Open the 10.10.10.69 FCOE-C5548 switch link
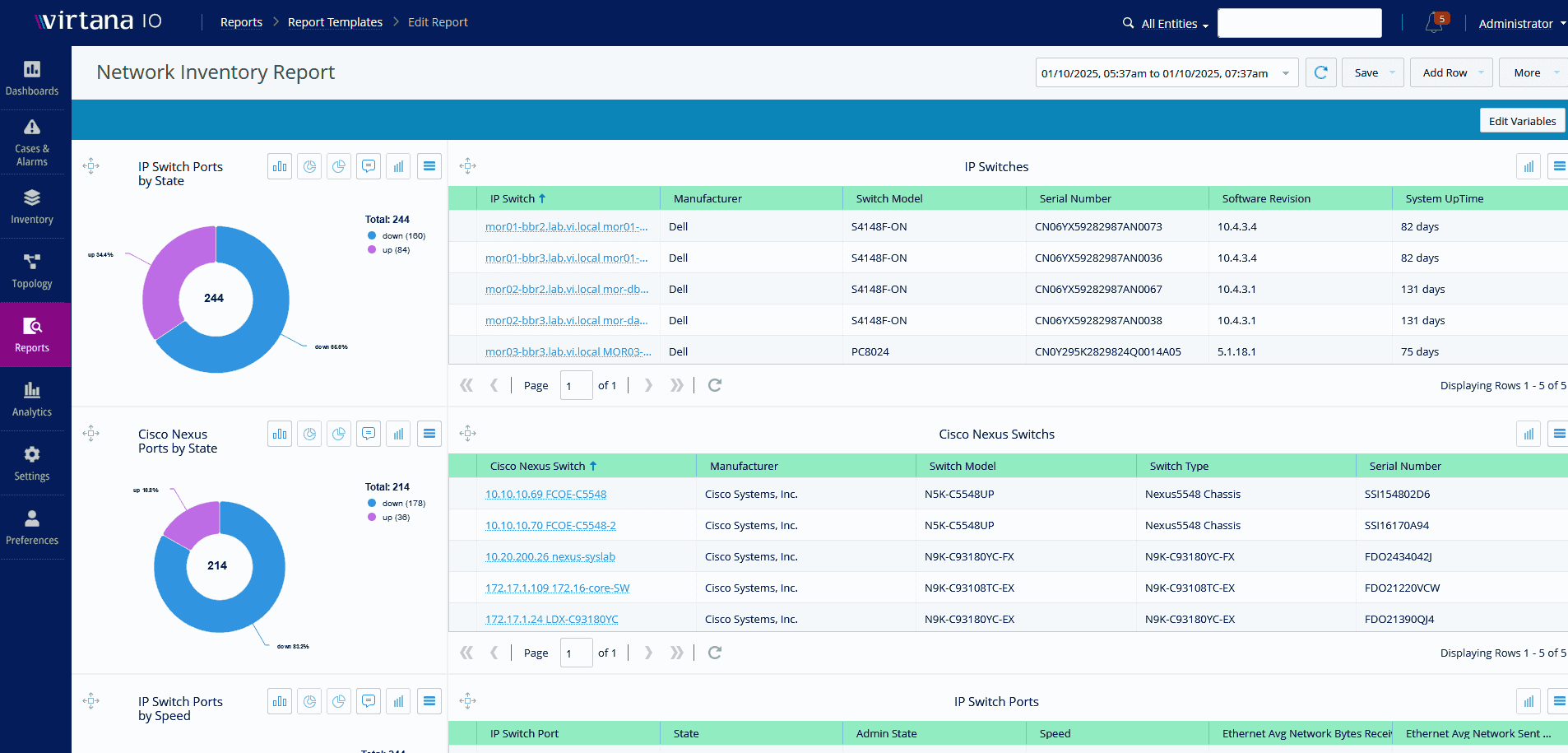Screen dimensions: 1568x753 [x=545, y=494]
